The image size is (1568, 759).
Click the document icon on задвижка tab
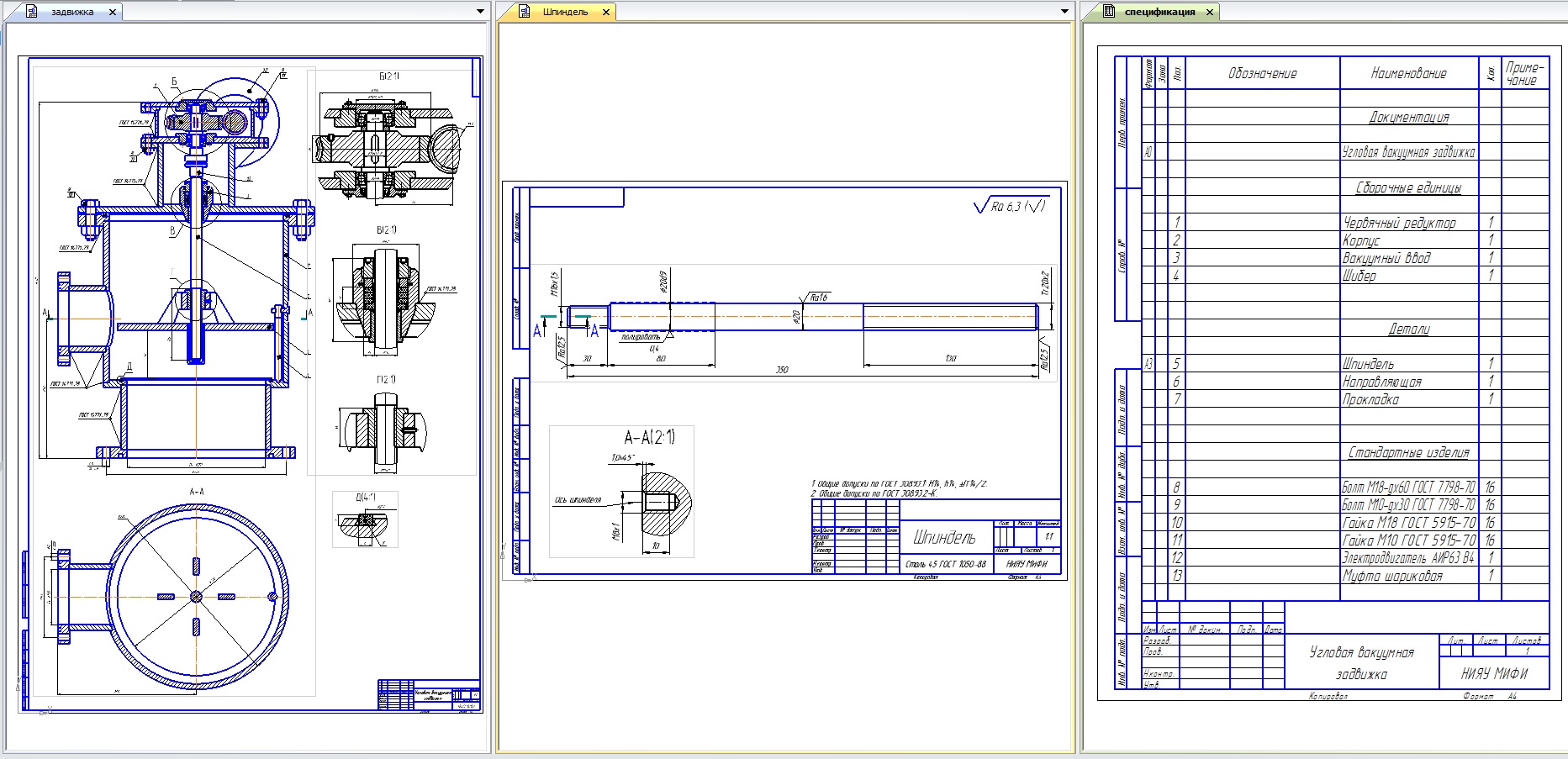point(32,12)
